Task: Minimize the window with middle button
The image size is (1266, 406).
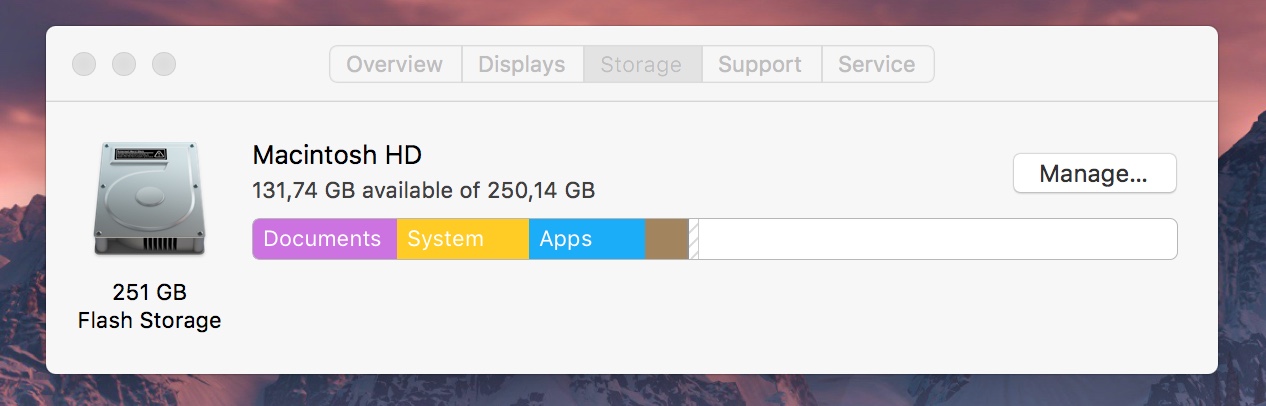Action: coord(124,64)
